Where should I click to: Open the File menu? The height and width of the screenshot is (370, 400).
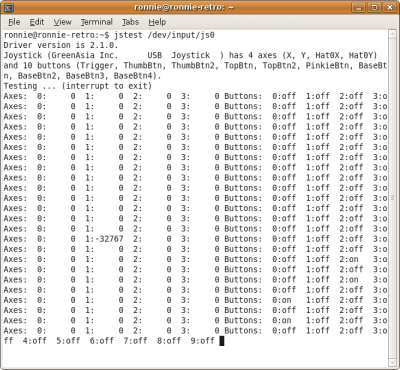click(x=14, y=22)
